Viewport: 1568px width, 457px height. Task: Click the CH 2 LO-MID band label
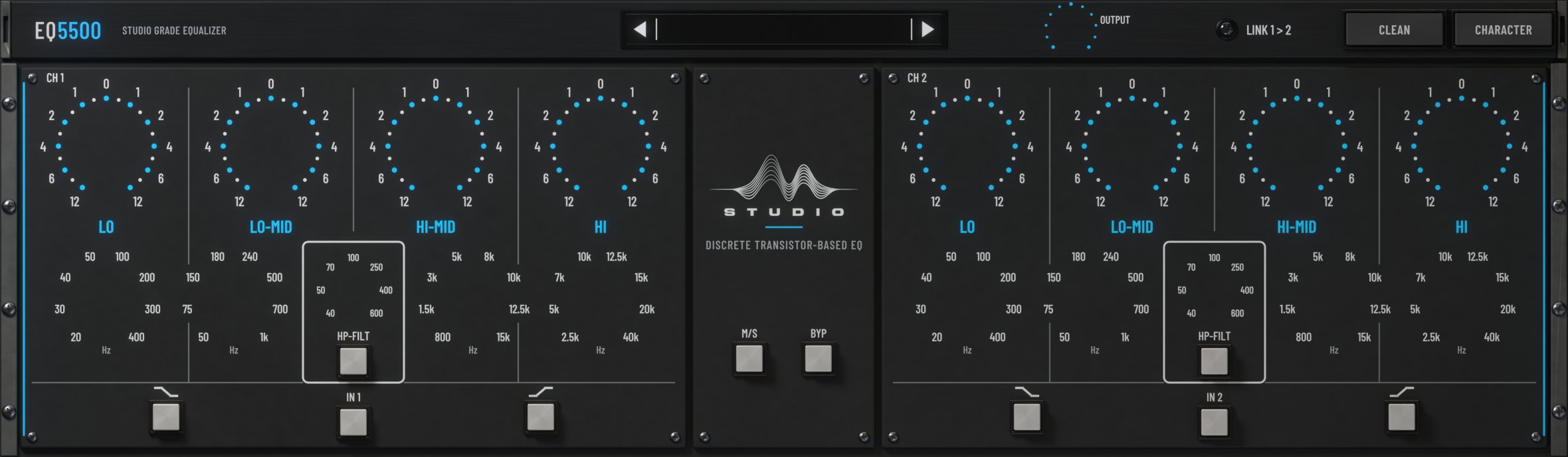click(x=1132, y=227)
